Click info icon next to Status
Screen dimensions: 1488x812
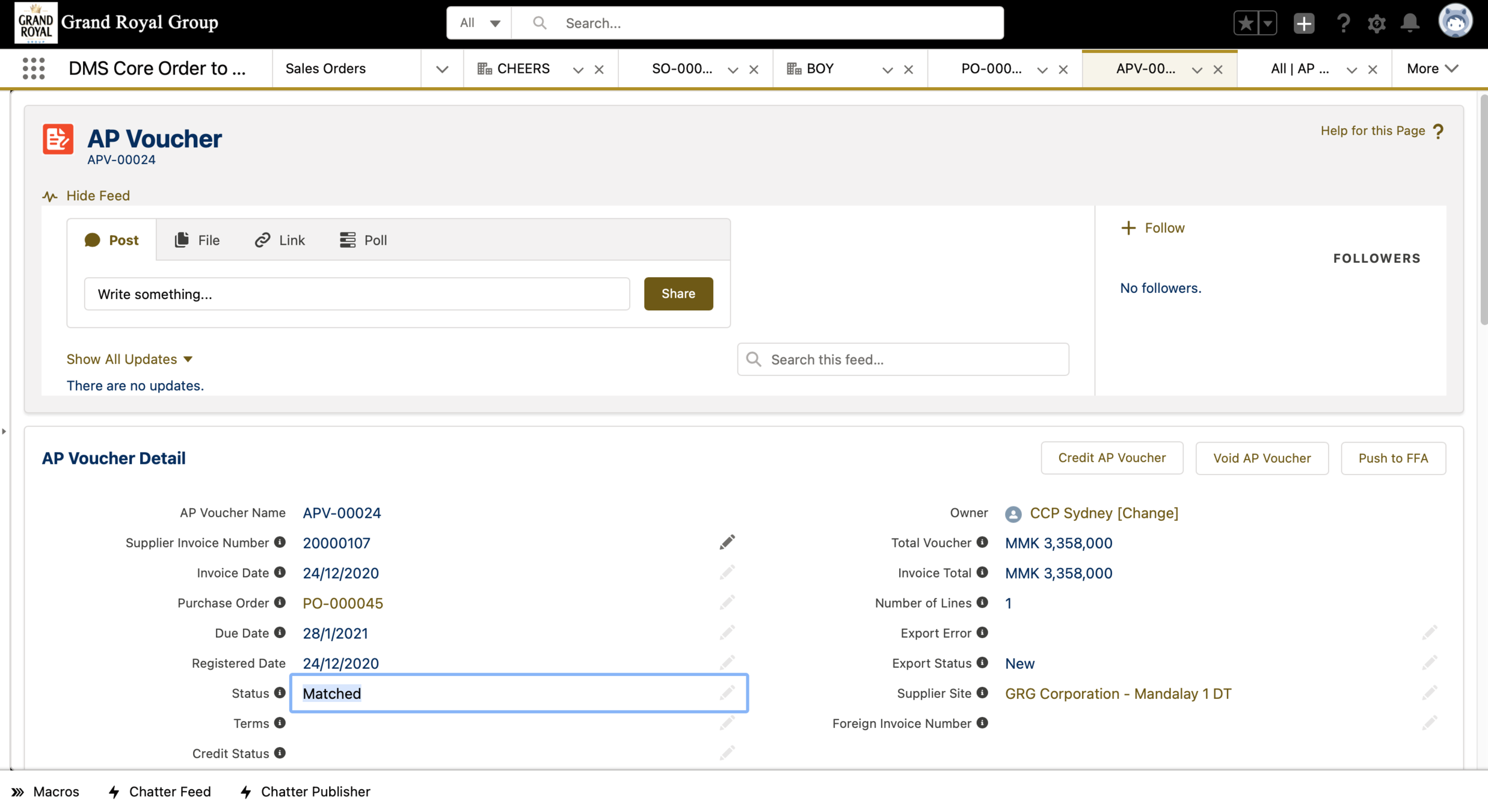[x=280, y=693]
